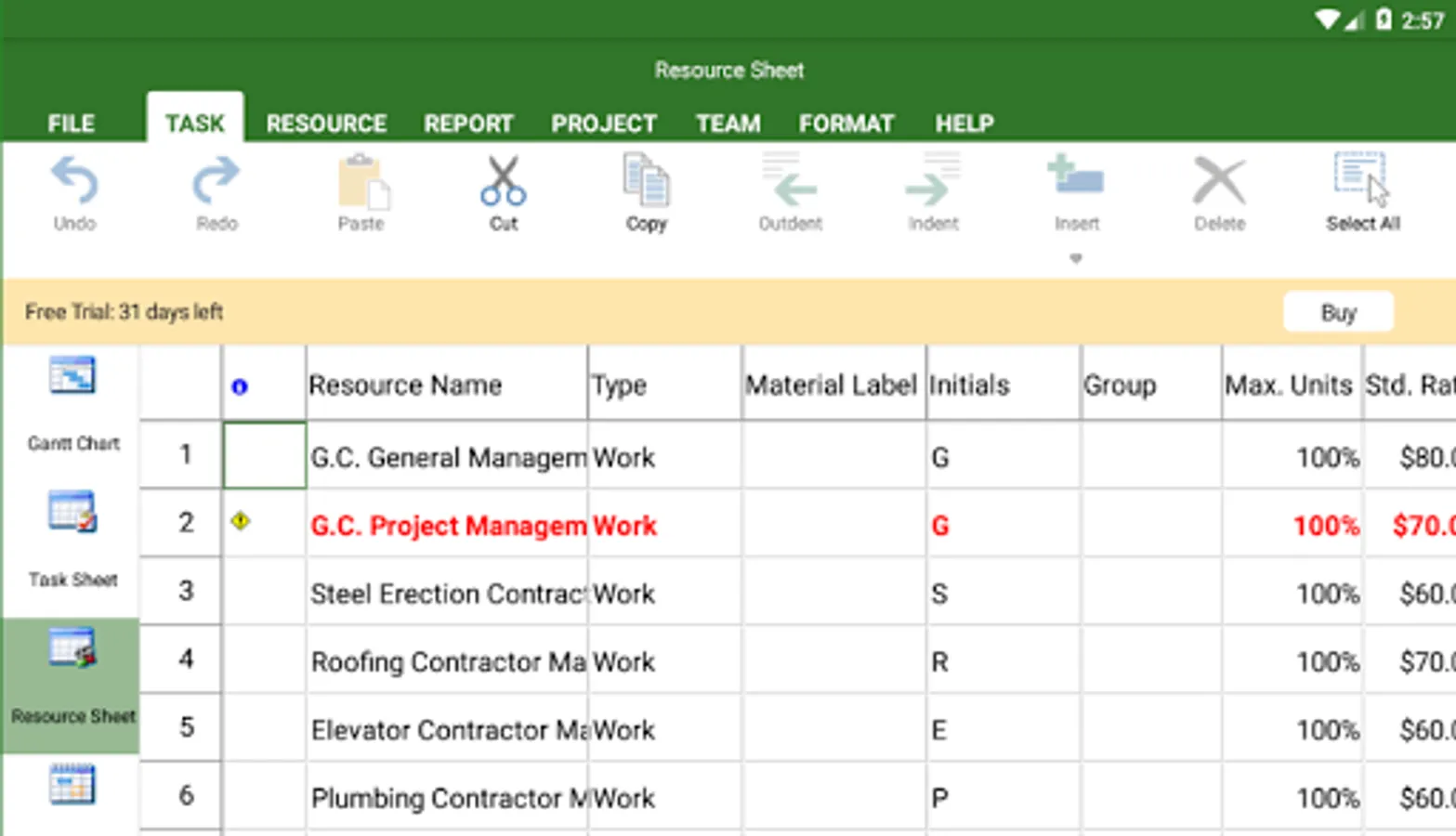This screenshot has width=1456, height=836.
Task: Select the Initials column header
Action: [x=1003, y=384]
